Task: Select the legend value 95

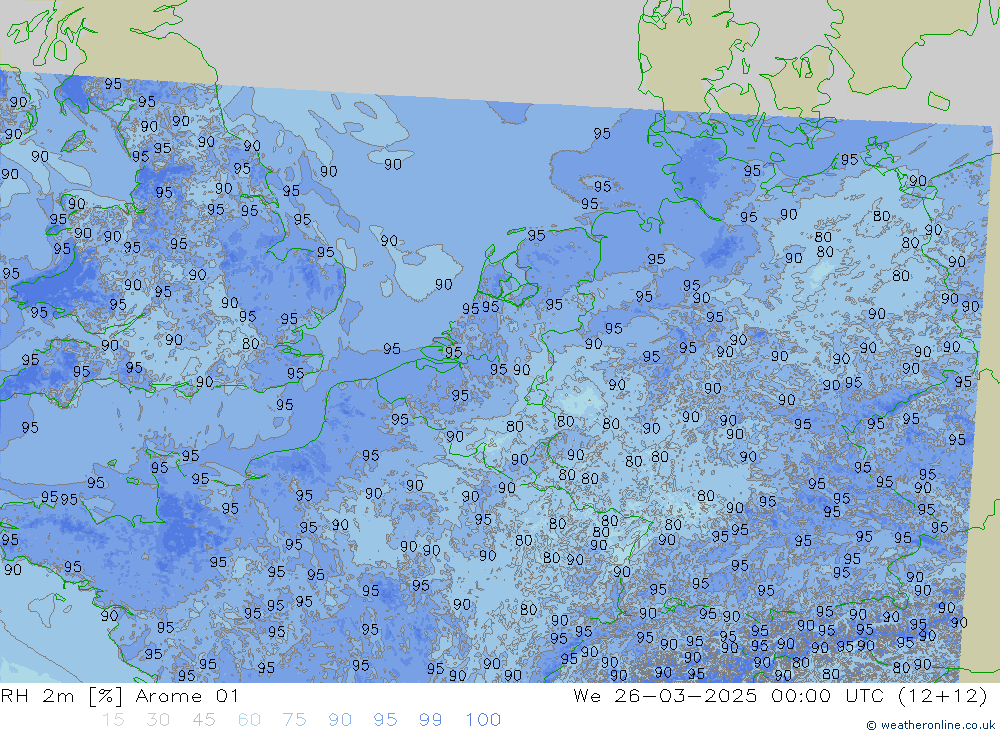Action: click(385, 720)
